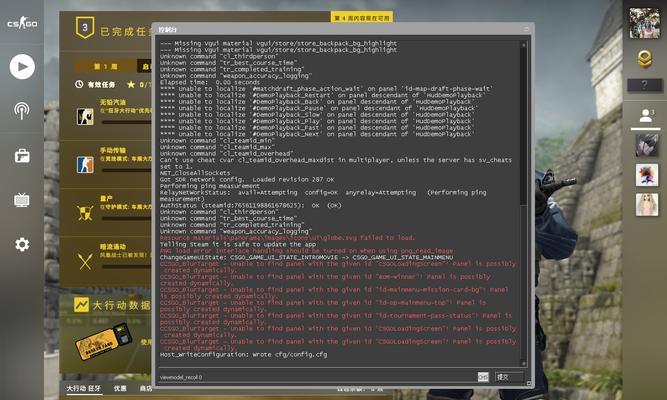Click the console resize grip corner
Viewport: 667px width, 400px height.
(529, 383)
